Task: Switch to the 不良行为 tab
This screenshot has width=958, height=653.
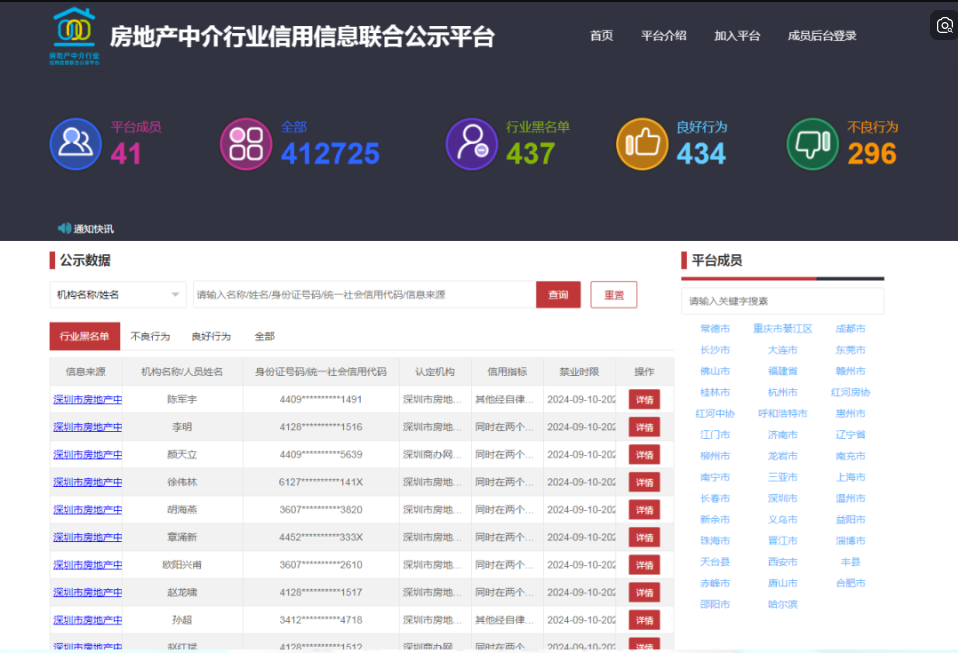Action: (150, 337)
